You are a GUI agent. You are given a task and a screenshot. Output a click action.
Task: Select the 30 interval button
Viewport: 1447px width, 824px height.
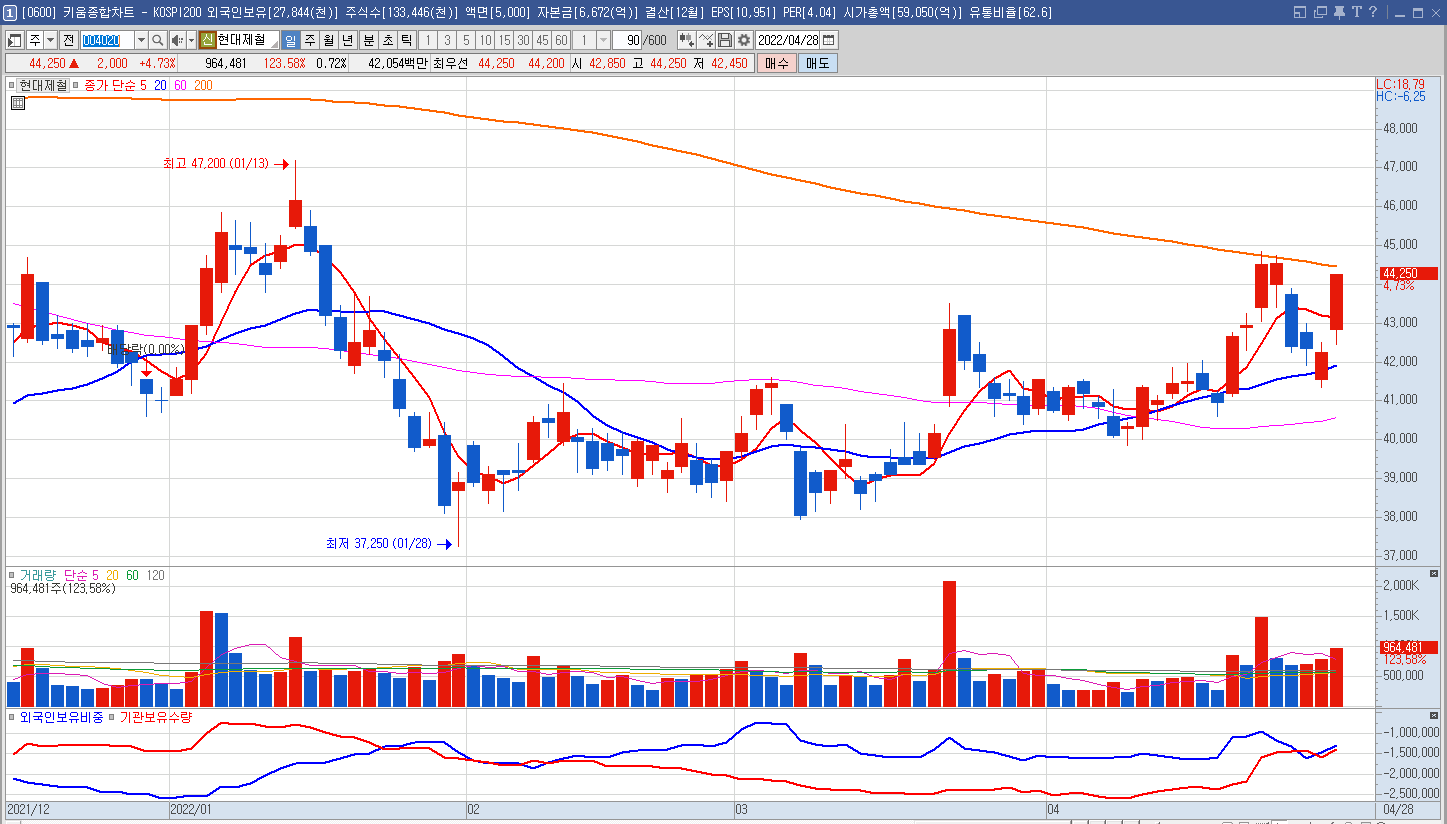522,40
